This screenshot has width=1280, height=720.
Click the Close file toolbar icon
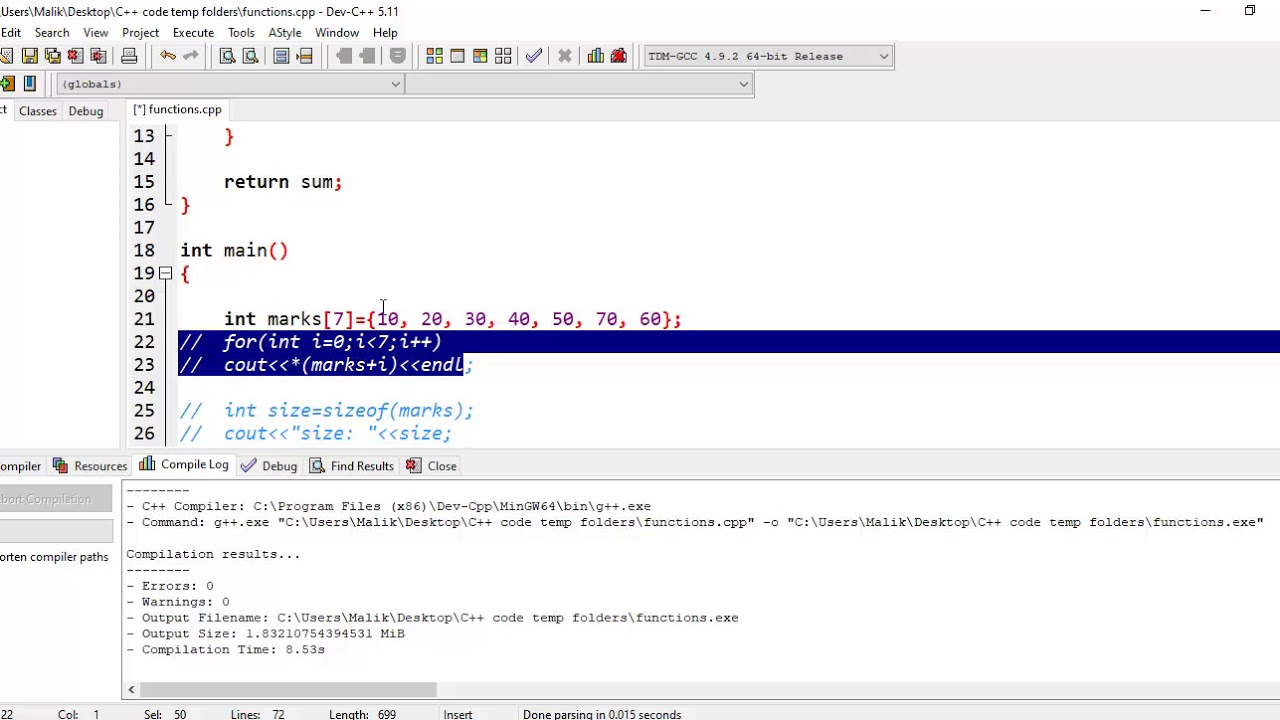coord(76,56)
